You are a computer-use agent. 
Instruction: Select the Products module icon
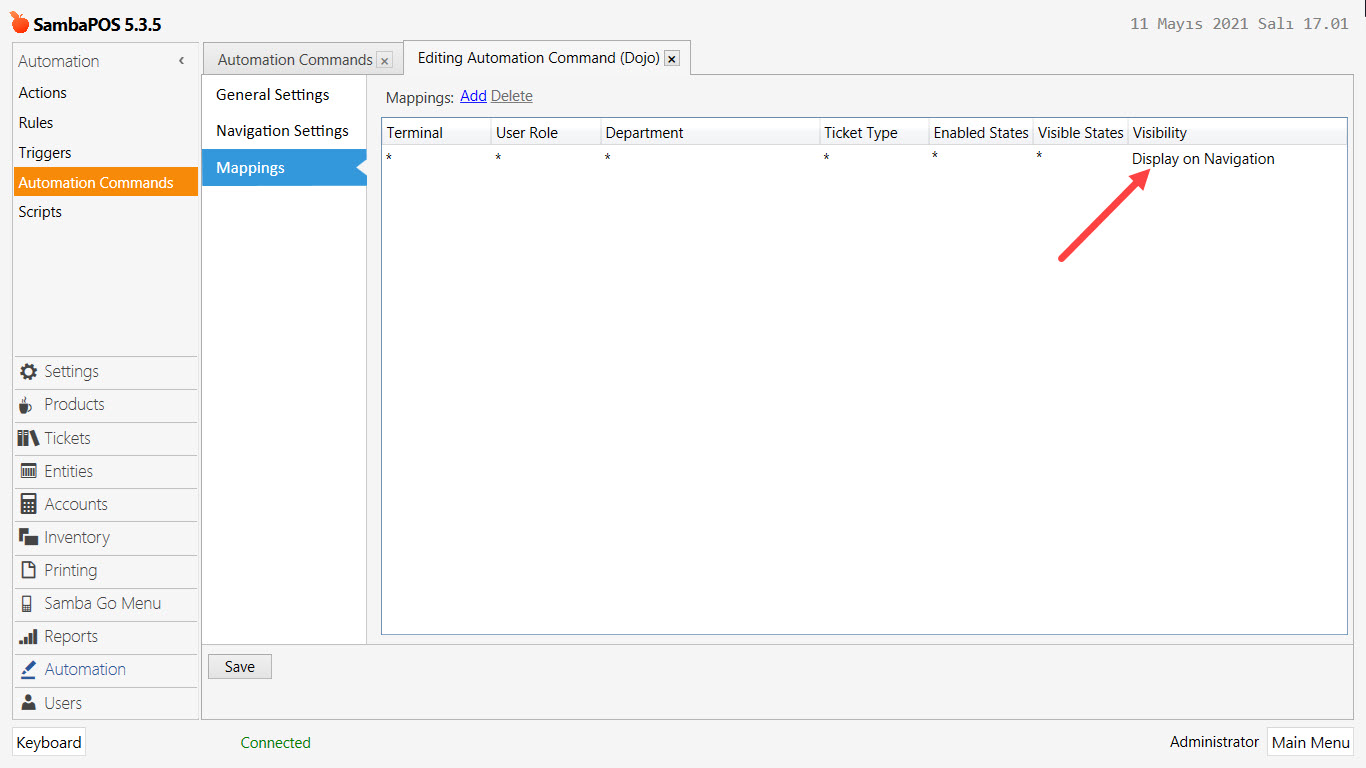pyautogui.click(x=27, y=405)
